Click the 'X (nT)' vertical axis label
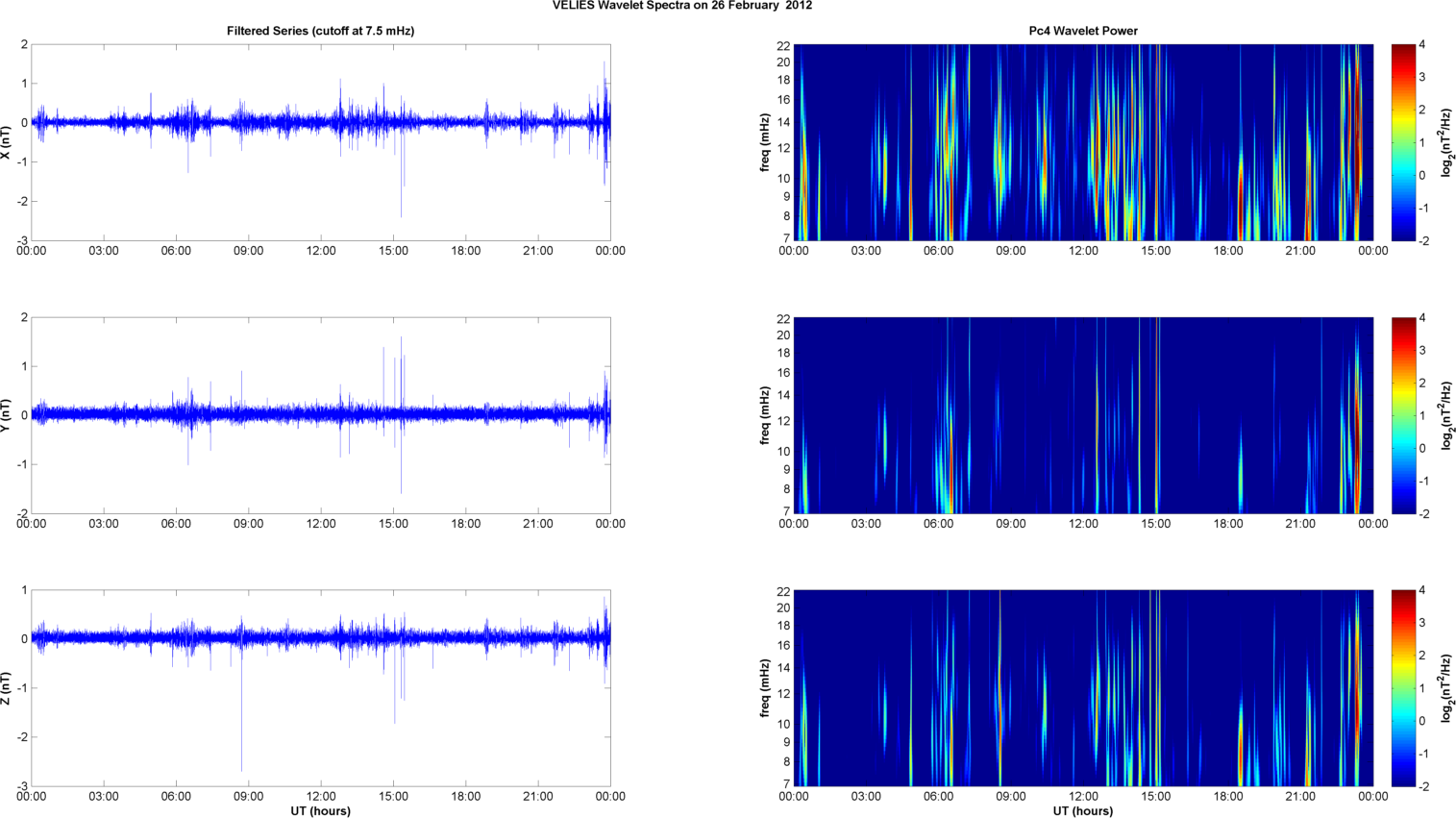The image size is (1456, 818). [x=6, y=142]
